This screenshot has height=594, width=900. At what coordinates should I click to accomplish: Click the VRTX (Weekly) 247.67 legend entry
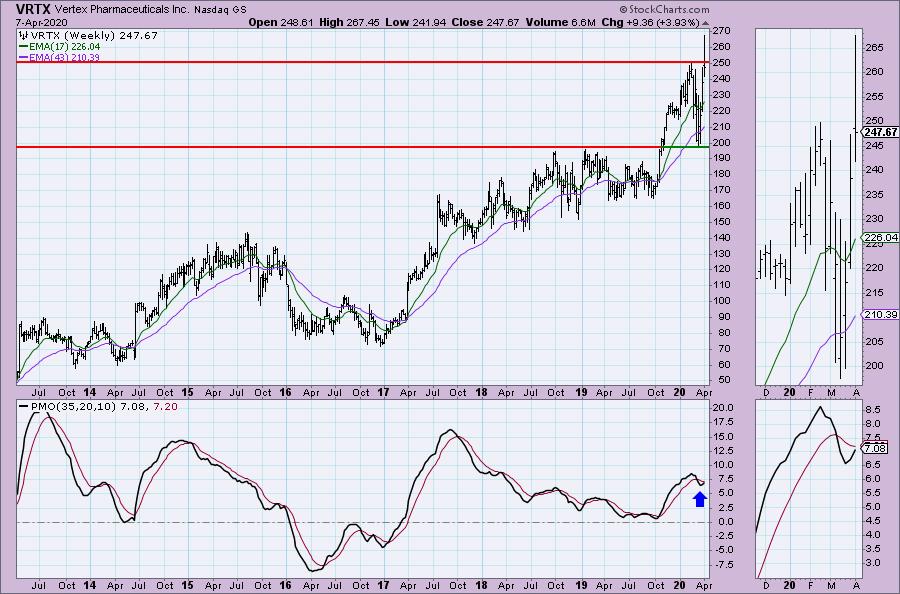94,36
